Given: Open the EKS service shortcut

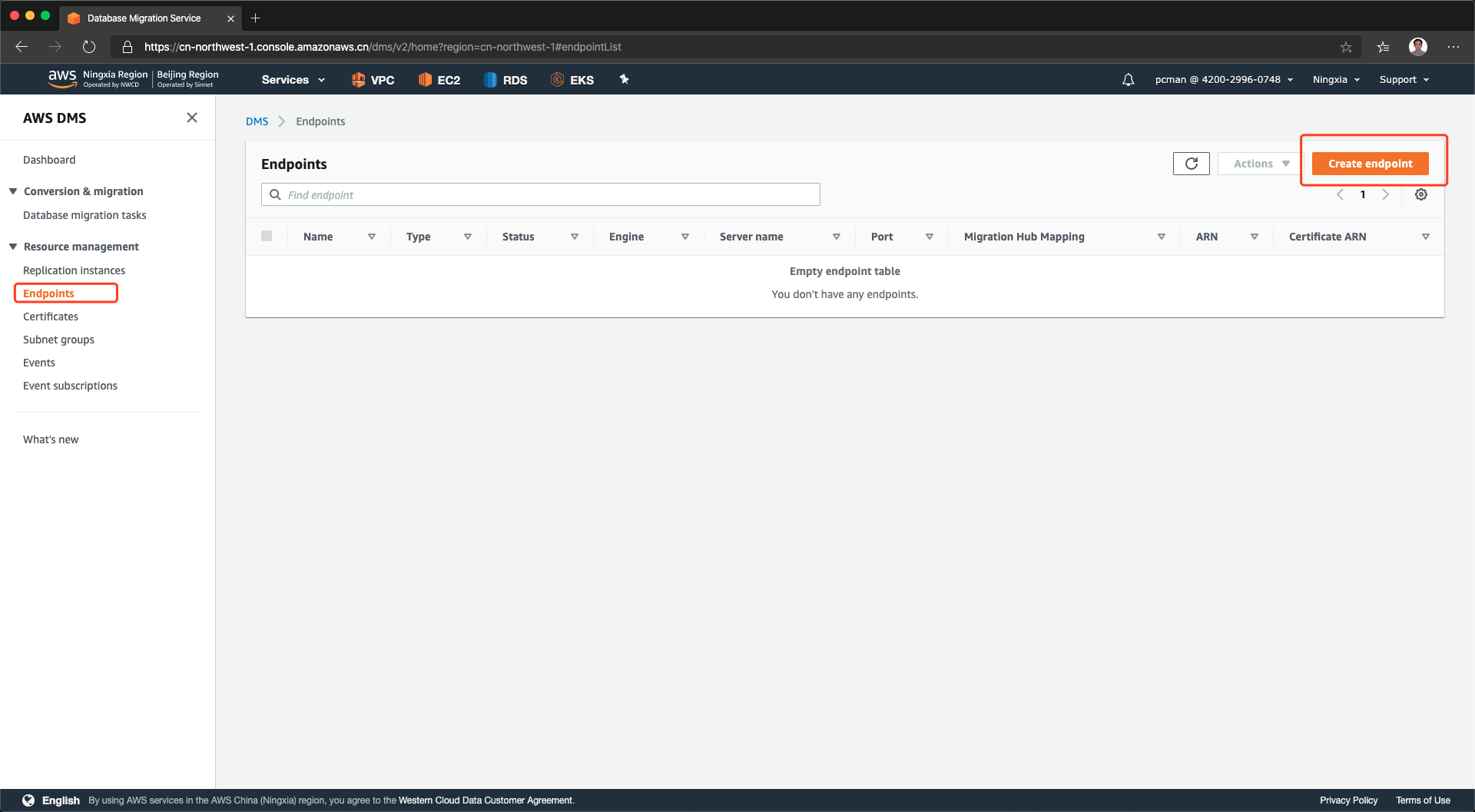Looking at the screenshot, I should point(572,80).
